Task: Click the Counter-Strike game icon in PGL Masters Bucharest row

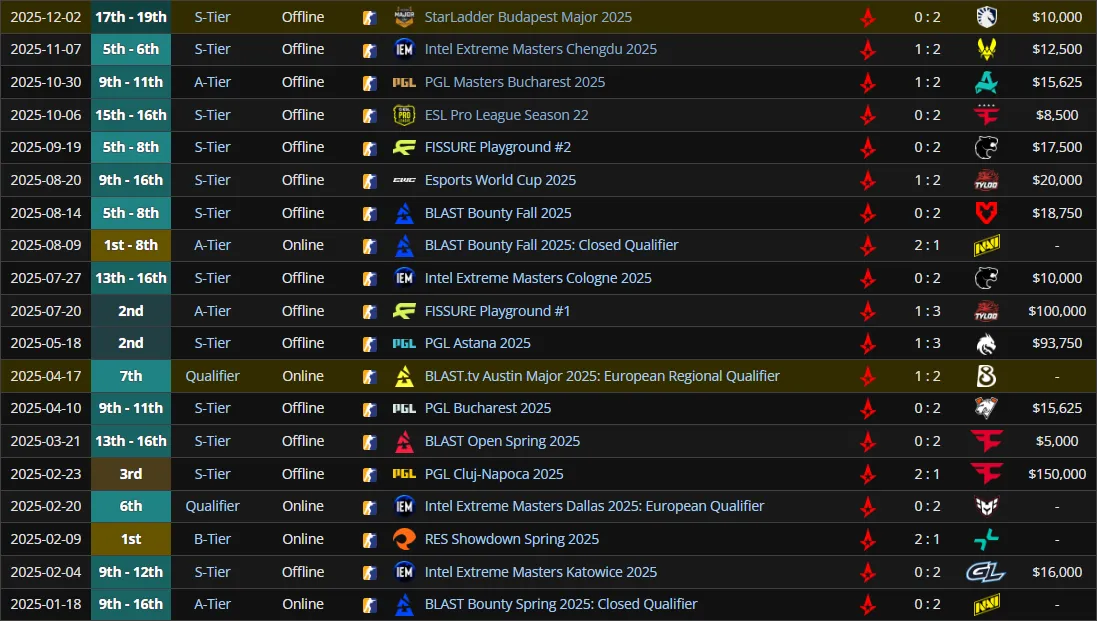Action: [369, 83]
